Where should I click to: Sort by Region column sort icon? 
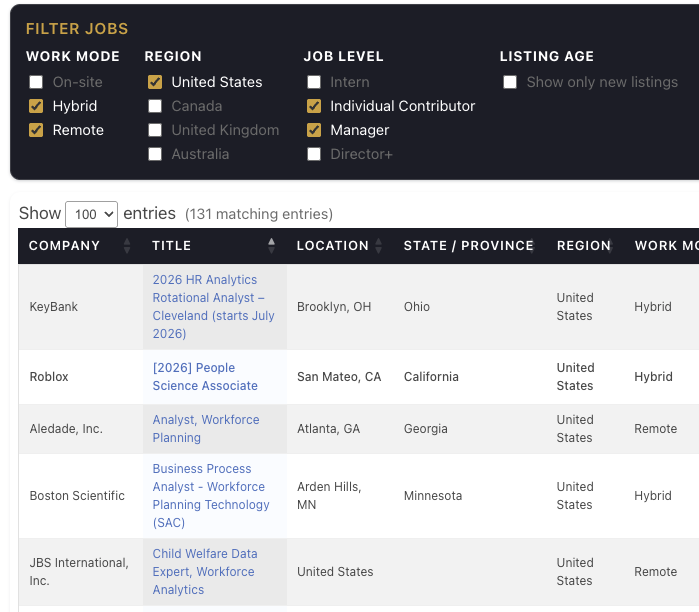coord(609,246)
